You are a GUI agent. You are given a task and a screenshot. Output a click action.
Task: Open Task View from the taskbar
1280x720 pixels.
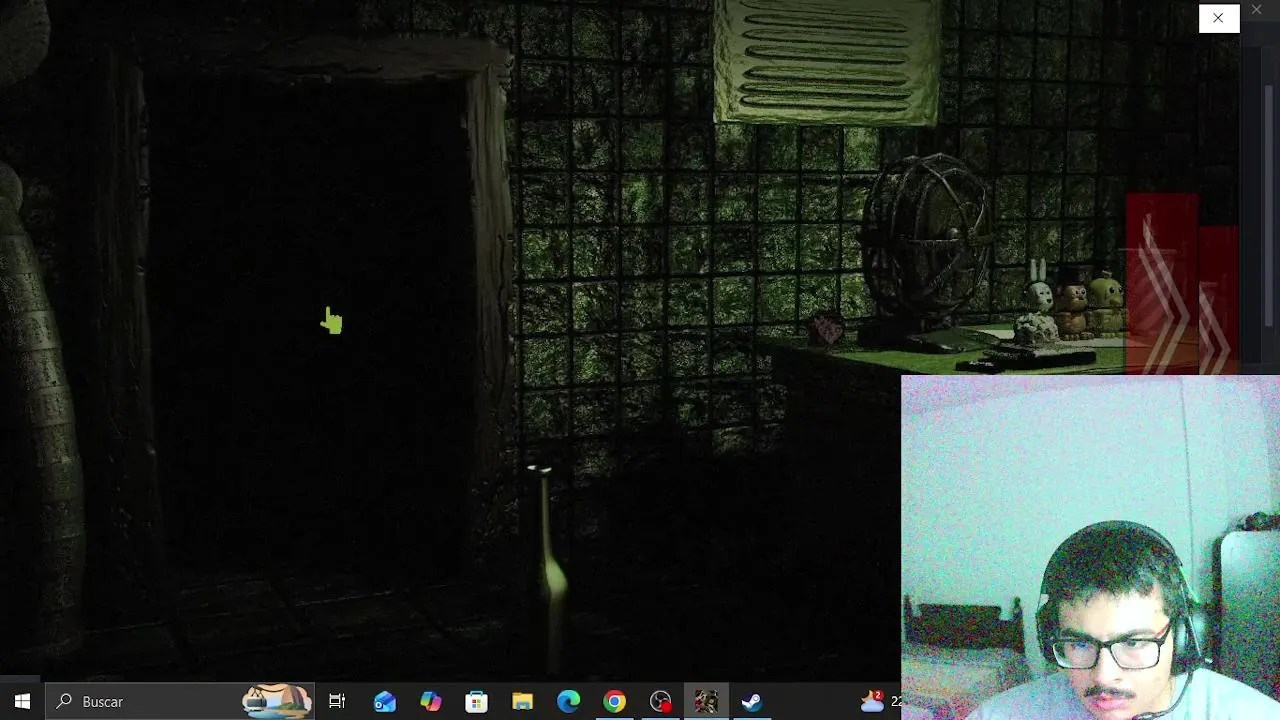pyautogui.click(x=337, y=701)
